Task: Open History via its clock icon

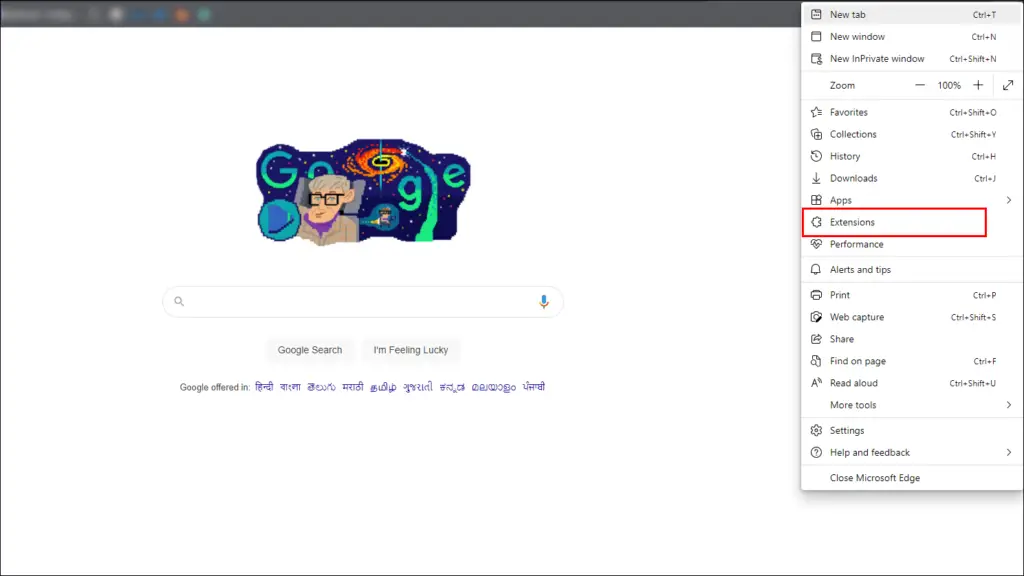Action: pos(816,156)
